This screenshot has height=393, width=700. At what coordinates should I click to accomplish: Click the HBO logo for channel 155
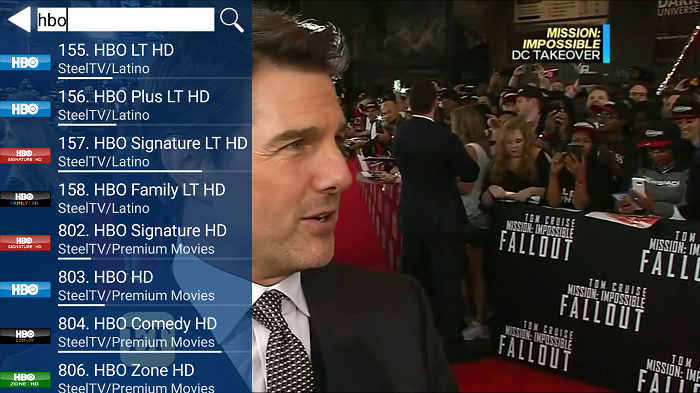pyautogui.click(x=25, y=63)
